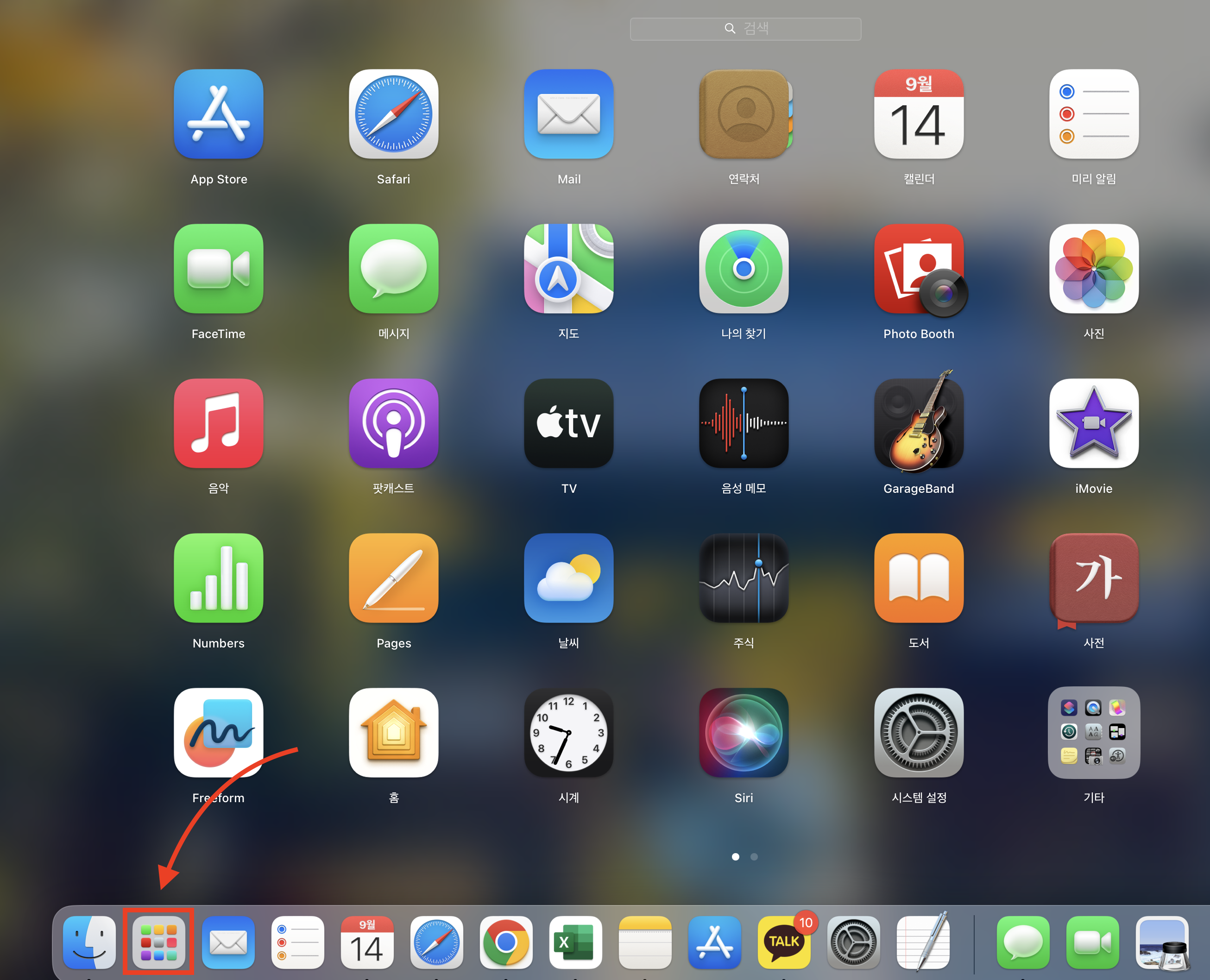Image resolution: width=1210 pixels, height=980 pixels.
Task: Open Notes from the Dock
Action: (x=645, y=942)
